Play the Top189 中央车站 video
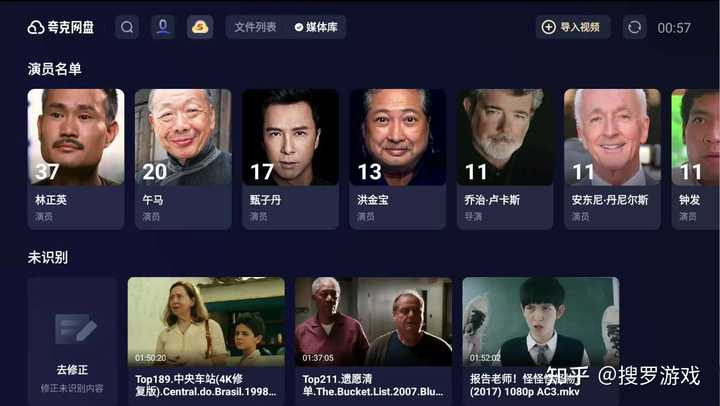This screenshot has height=406, width=720. [206, 341]
